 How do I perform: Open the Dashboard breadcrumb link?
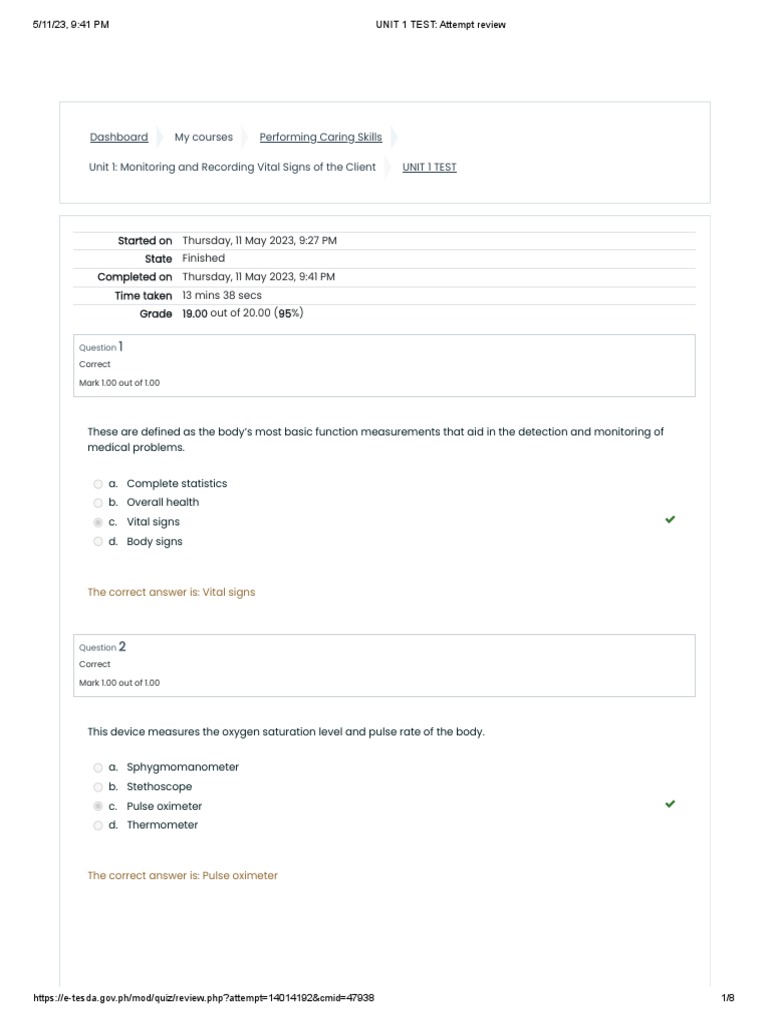pos(119,137)
